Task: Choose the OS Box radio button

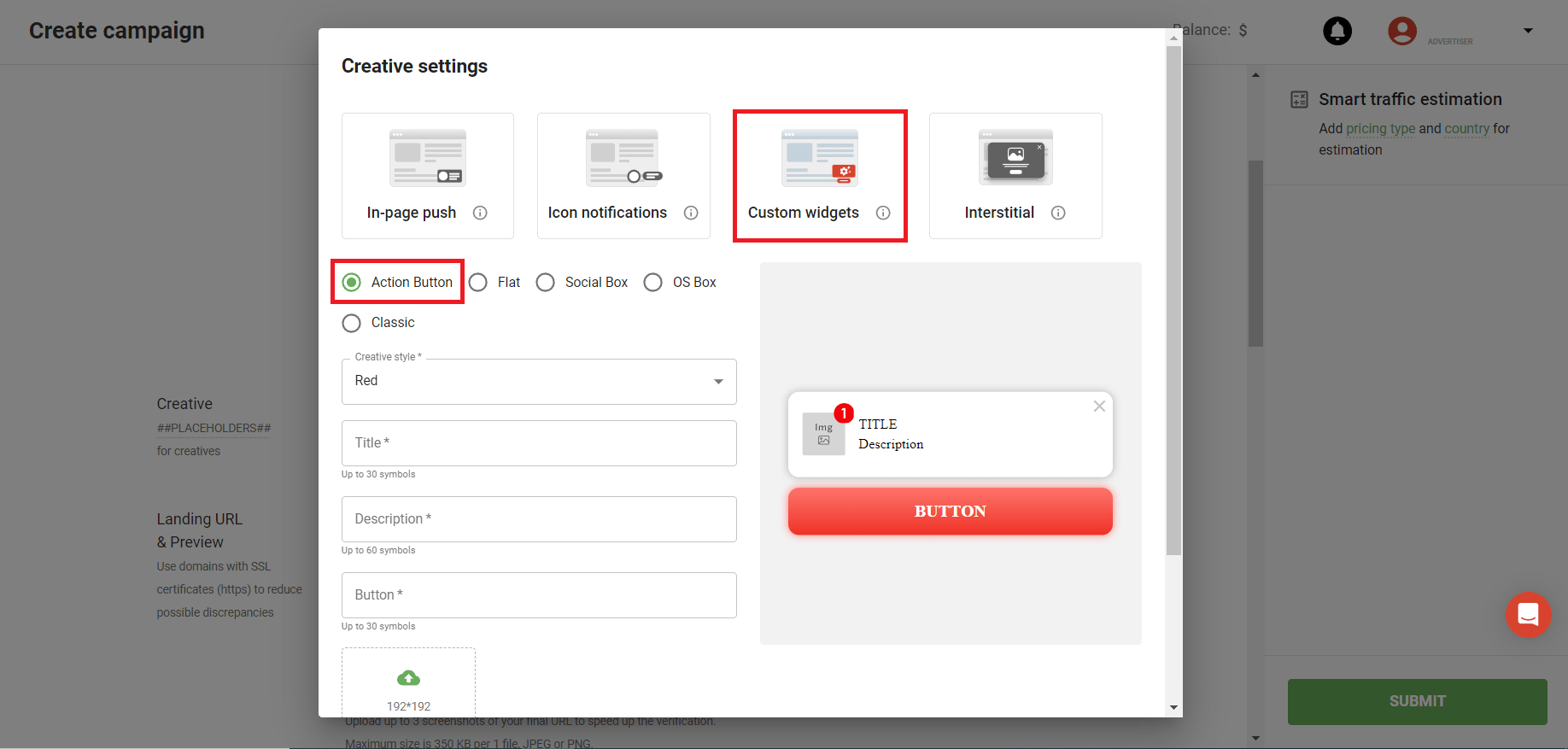Action: (x=653, y=283)
